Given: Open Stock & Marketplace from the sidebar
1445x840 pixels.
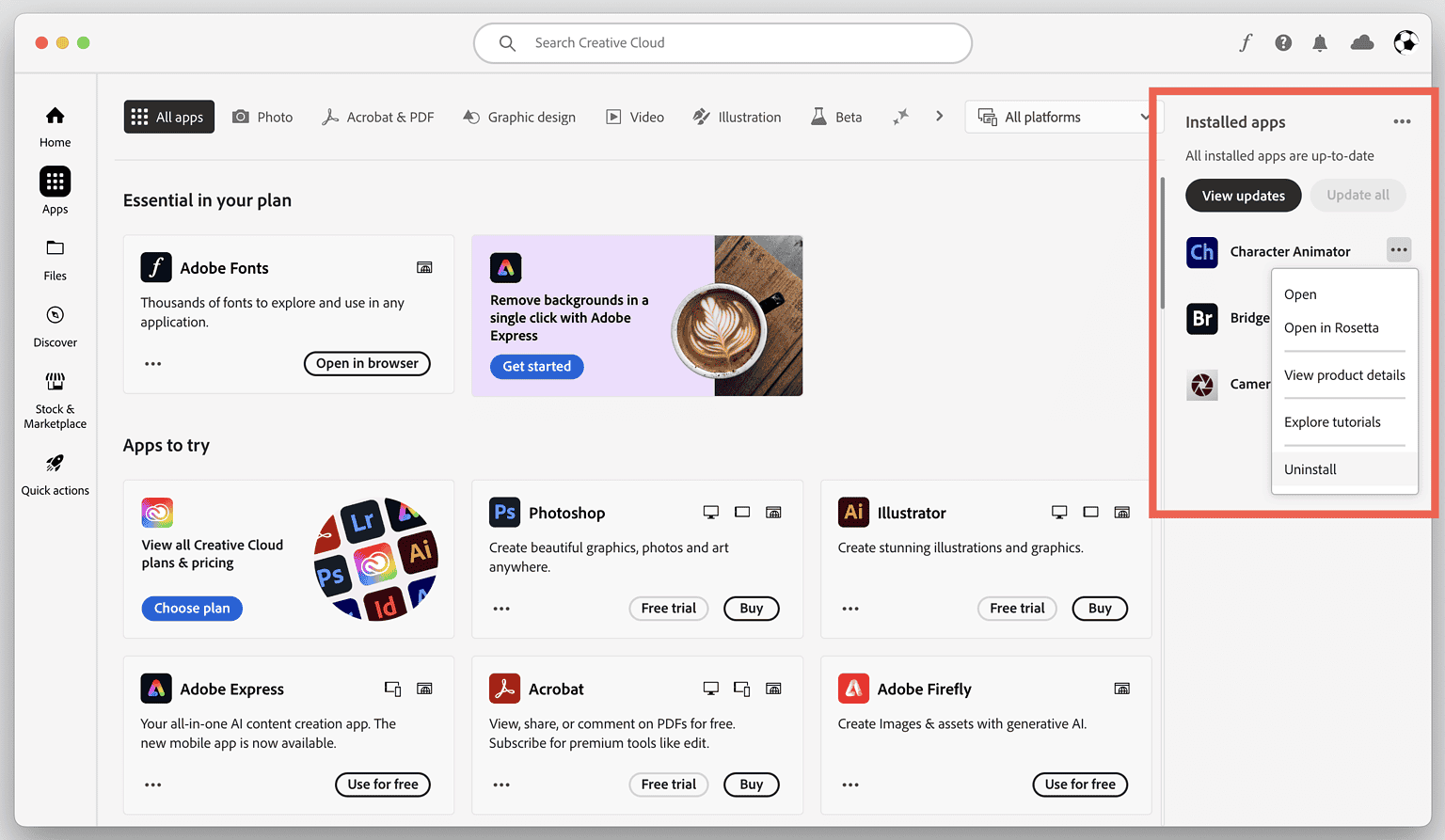Looking at the screenshot, I should [55, 399].
